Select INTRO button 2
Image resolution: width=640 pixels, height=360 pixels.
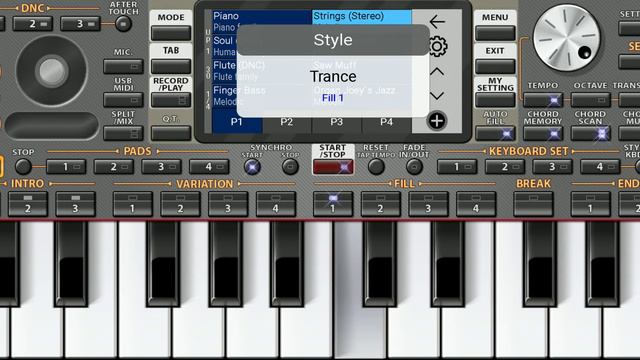pyautogui.click(x=28, y=204)
